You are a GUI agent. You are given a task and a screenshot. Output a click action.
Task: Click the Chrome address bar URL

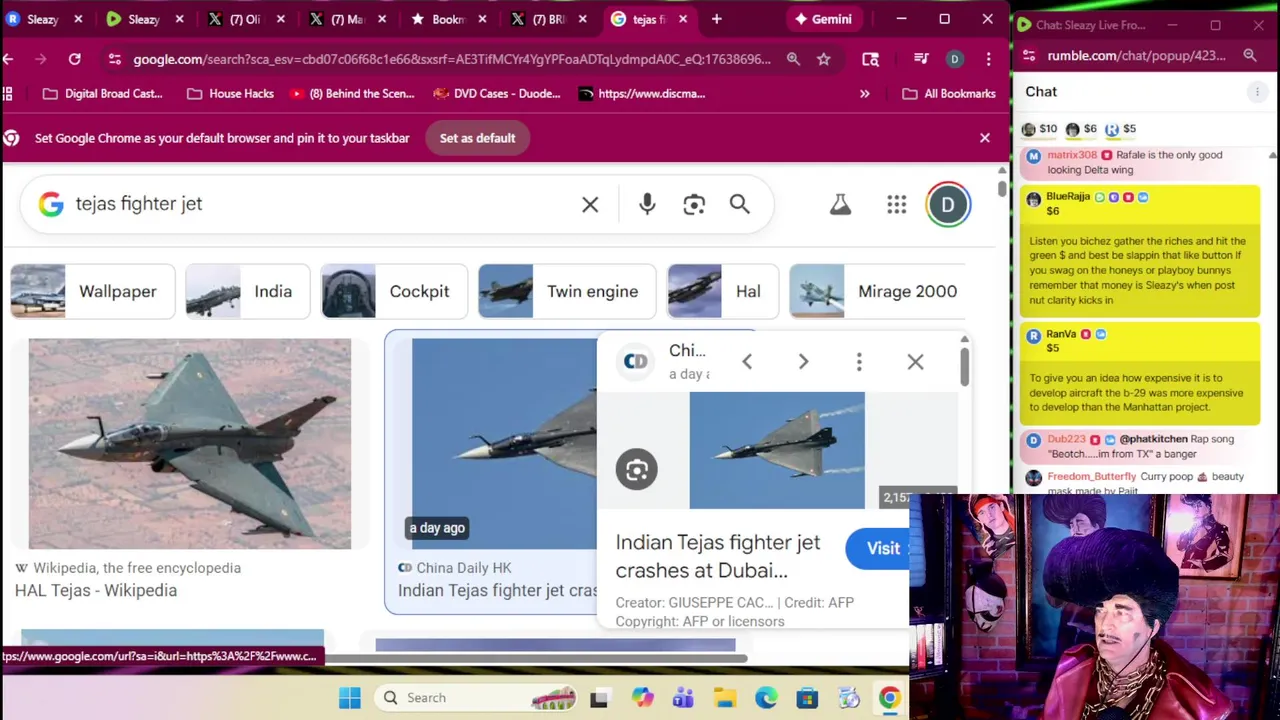(452, 59)
